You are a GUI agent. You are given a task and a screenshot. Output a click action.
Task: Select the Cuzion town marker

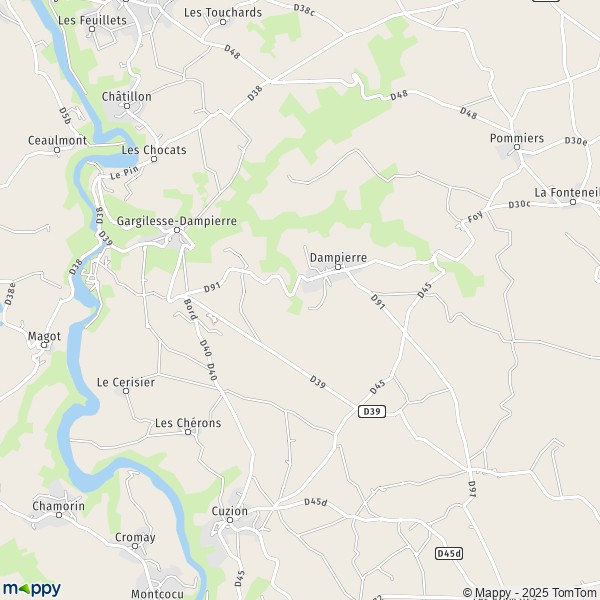click(230, 520)
